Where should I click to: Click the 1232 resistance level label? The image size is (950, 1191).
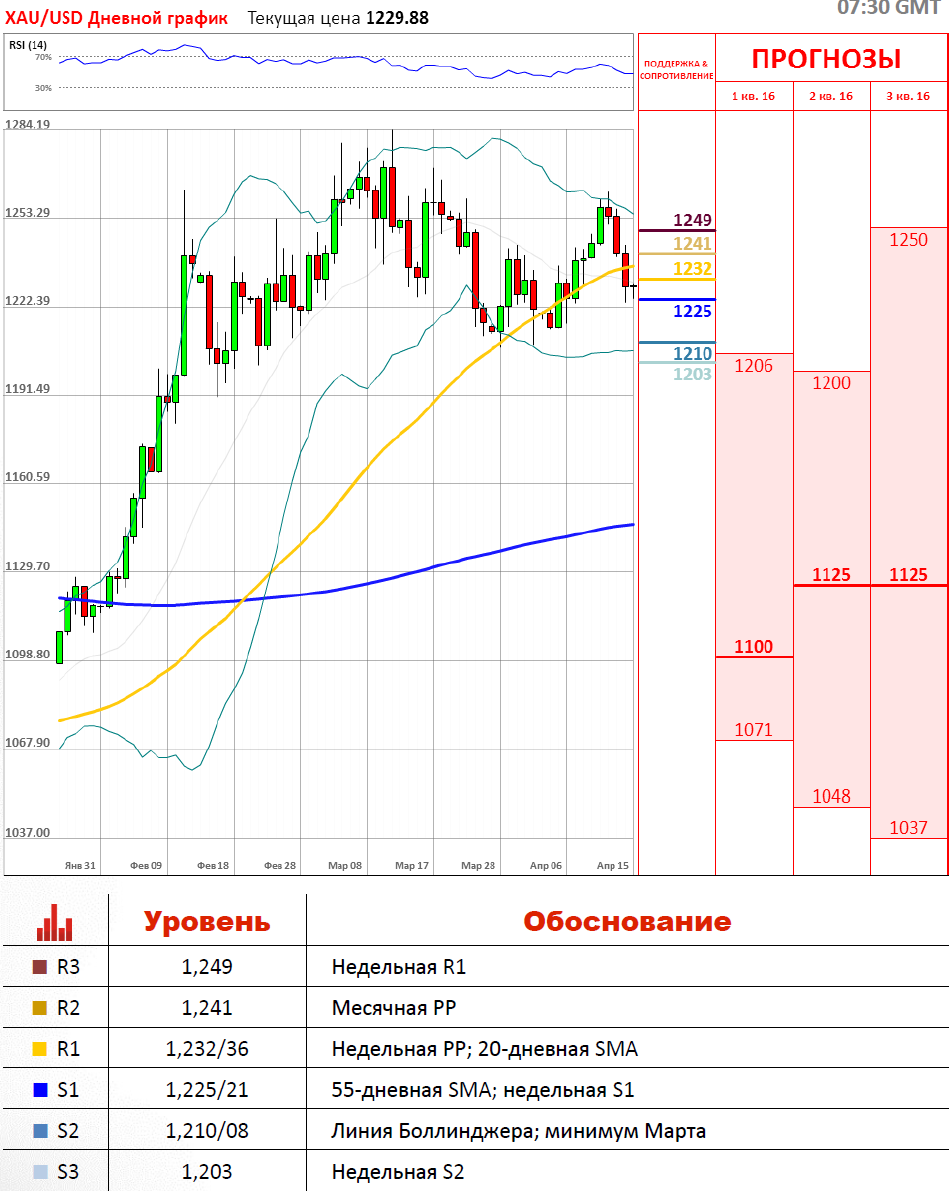tap(693, 269)
